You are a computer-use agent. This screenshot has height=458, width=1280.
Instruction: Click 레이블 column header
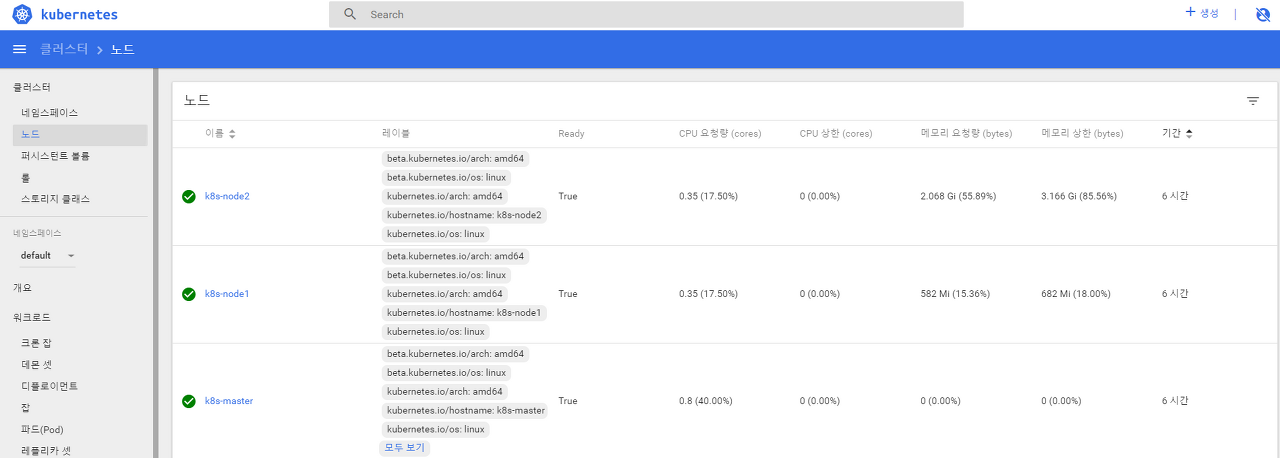tap(396, 133)
